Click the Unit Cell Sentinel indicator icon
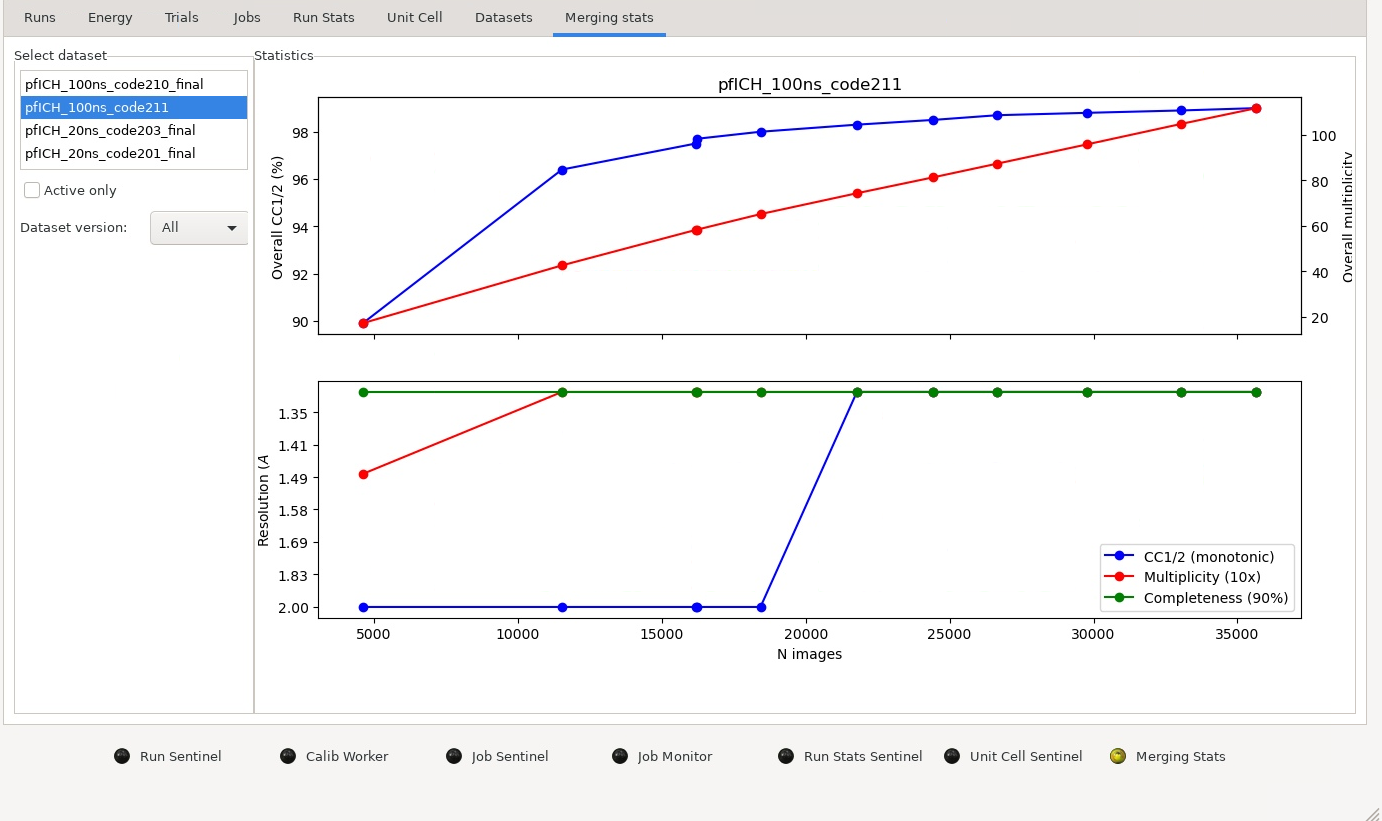Viewport: 1382px width, 821px height. pos(952,756)
